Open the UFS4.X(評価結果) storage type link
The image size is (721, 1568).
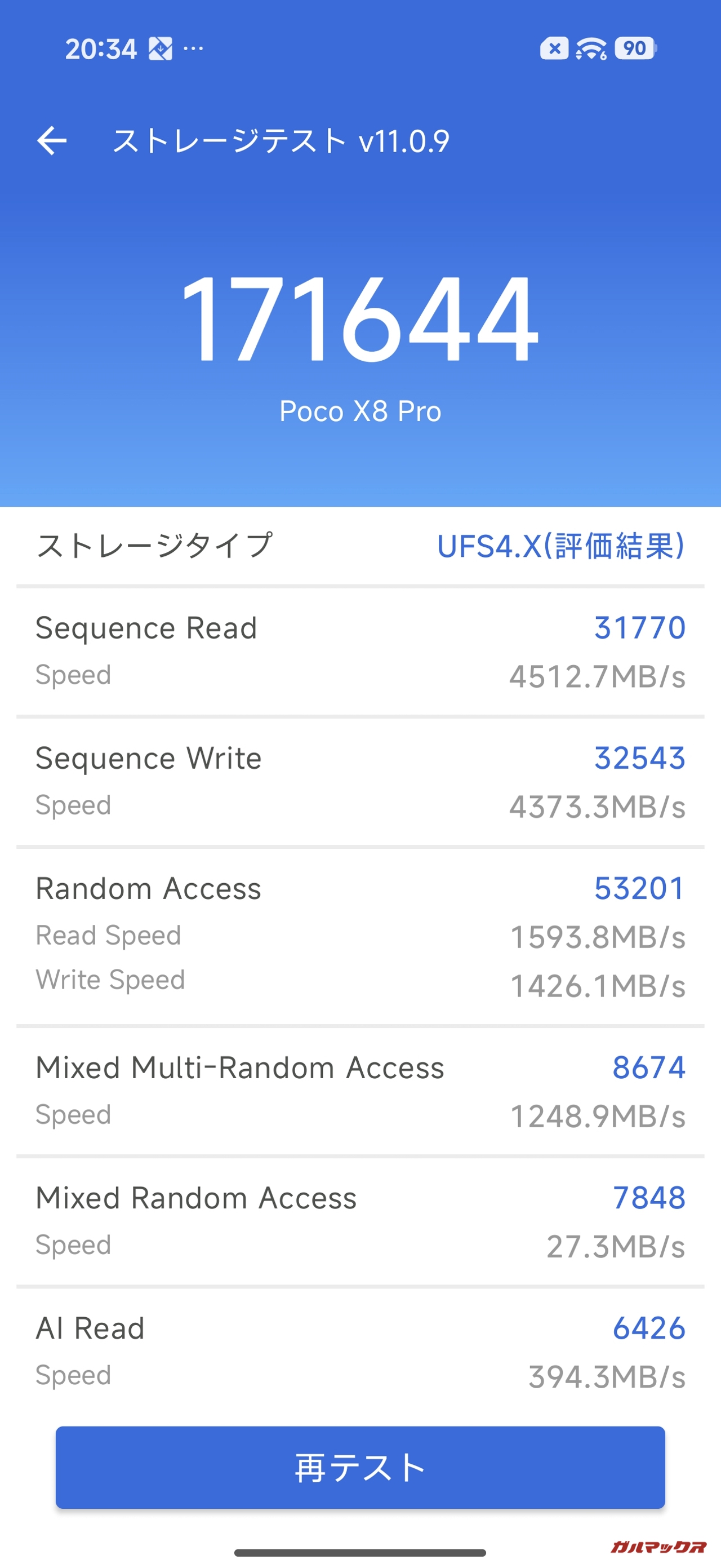tap(560, 546)
